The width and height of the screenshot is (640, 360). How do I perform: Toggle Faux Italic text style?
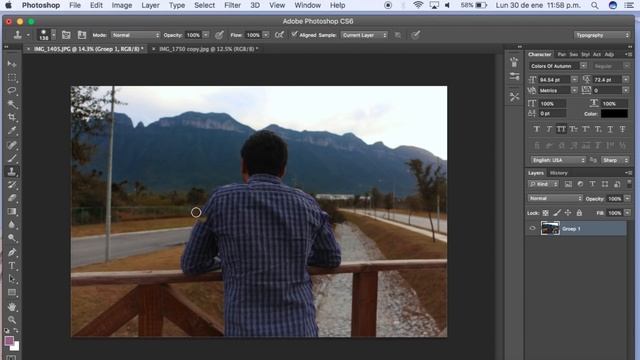pyautogui.click(x=549, y=129)
